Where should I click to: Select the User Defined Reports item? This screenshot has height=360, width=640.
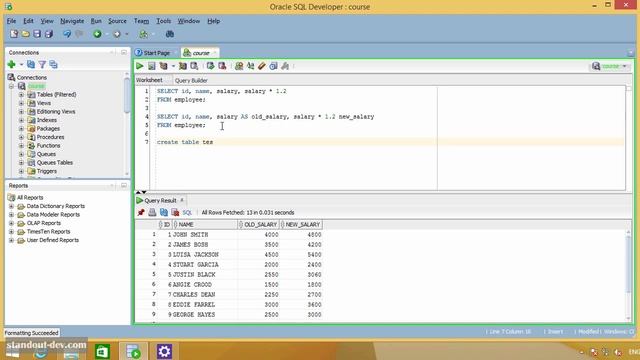[x=53, y=240]
